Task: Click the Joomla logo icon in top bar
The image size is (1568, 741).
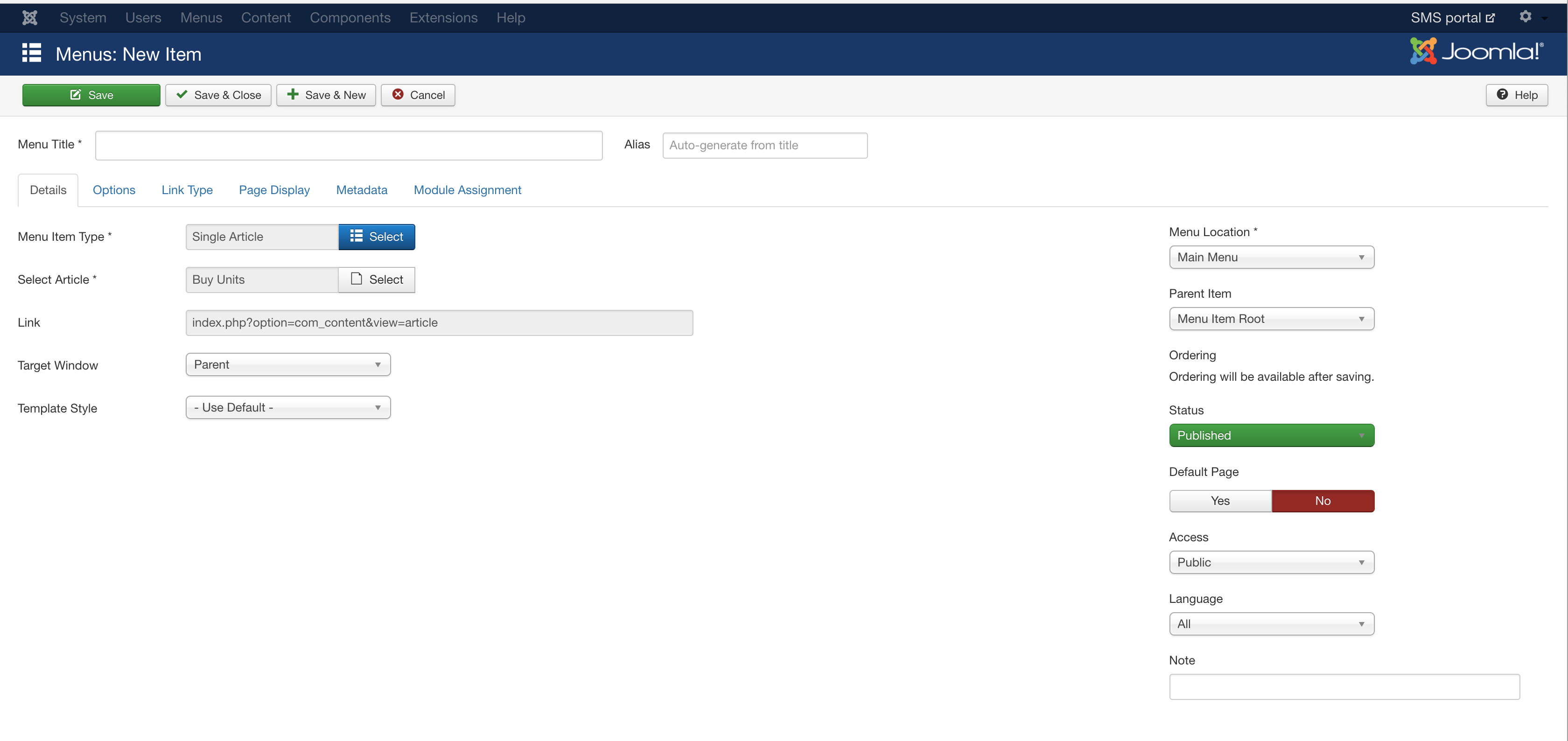Action: tap(30, 18)
